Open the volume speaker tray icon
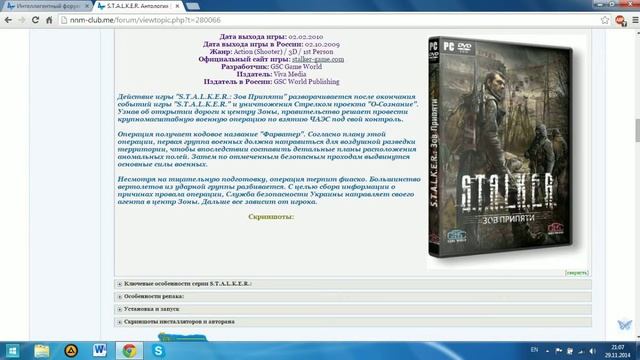 click(x=592, y=351)
